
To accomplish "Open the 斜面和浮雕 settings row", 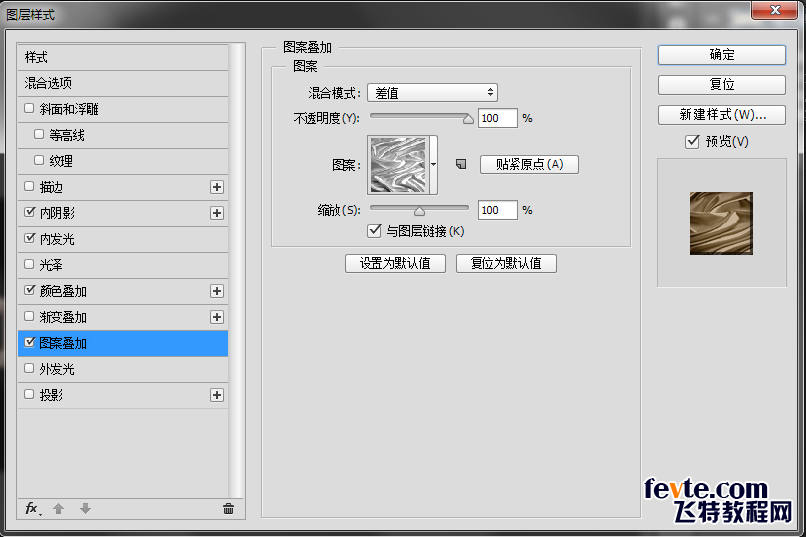I will (123, 109).
